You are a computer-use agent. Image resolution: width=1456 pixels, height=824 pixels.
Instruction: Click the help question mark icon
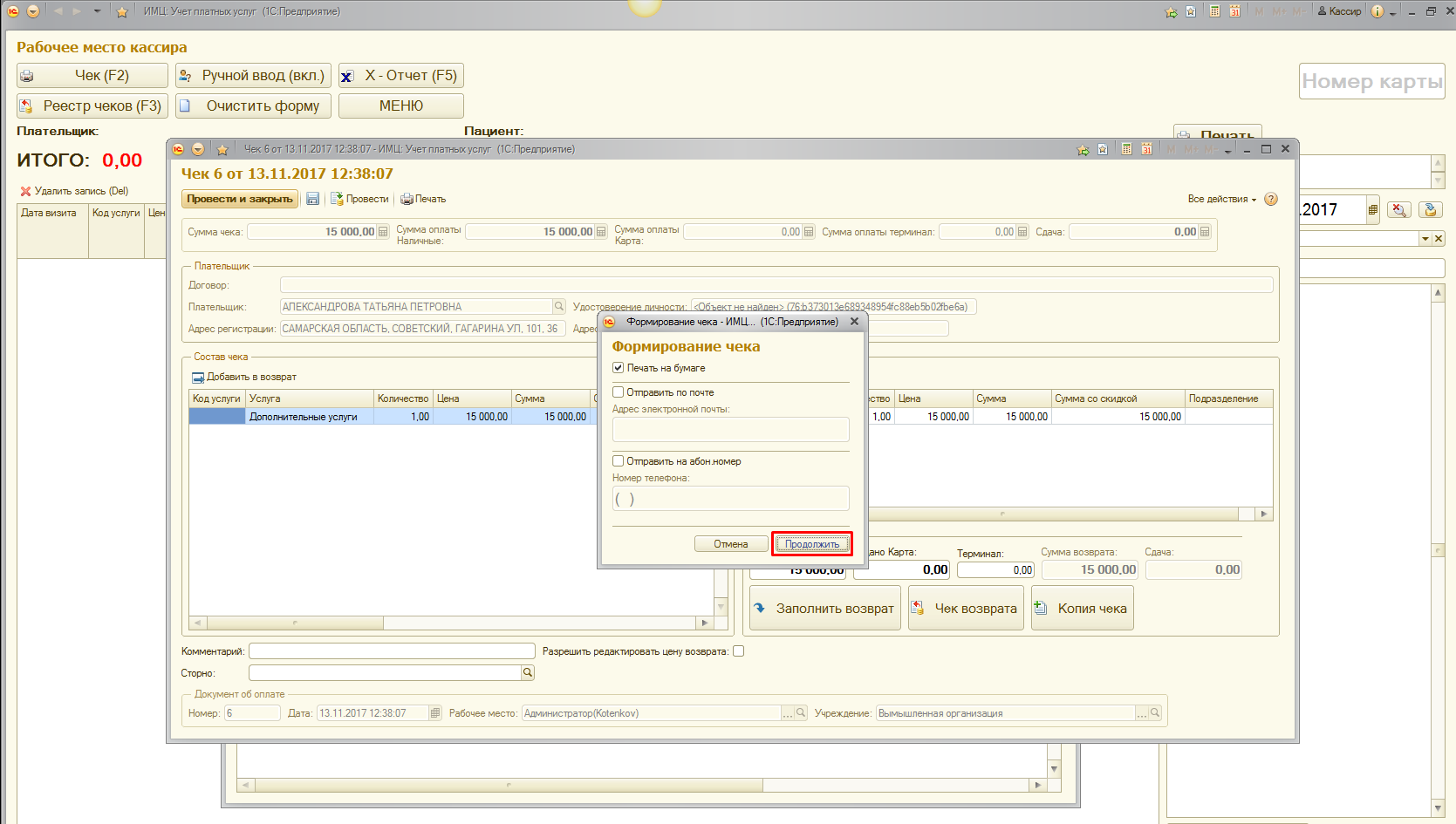pyautogui.click(x=1271, y=199)
